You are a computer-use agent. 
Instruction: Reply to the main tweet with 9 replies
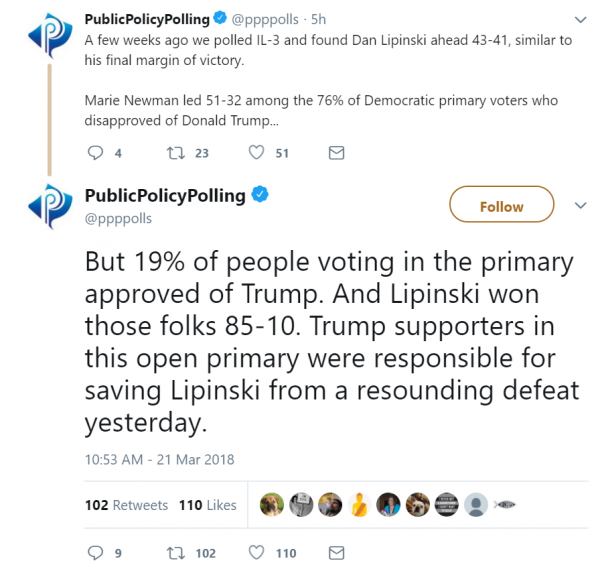click(95, 553)
